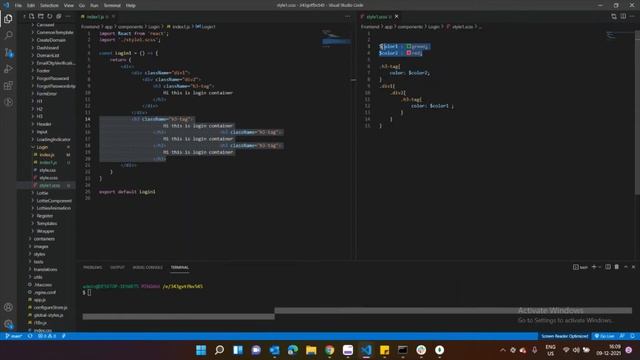Open File Explorer from the taskbar
Viewport: 640px width, 360px height.
[311, 350]
